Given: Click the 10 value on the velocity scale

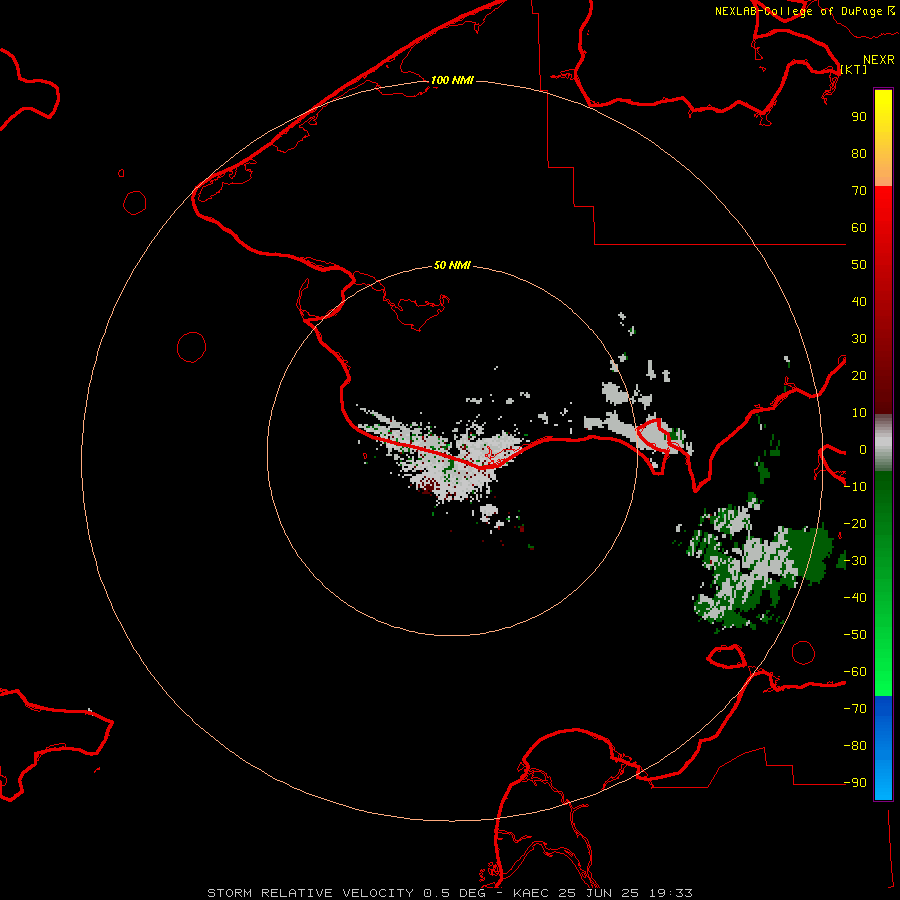Looking at the screenshot, I should click(x=859, y=413).
